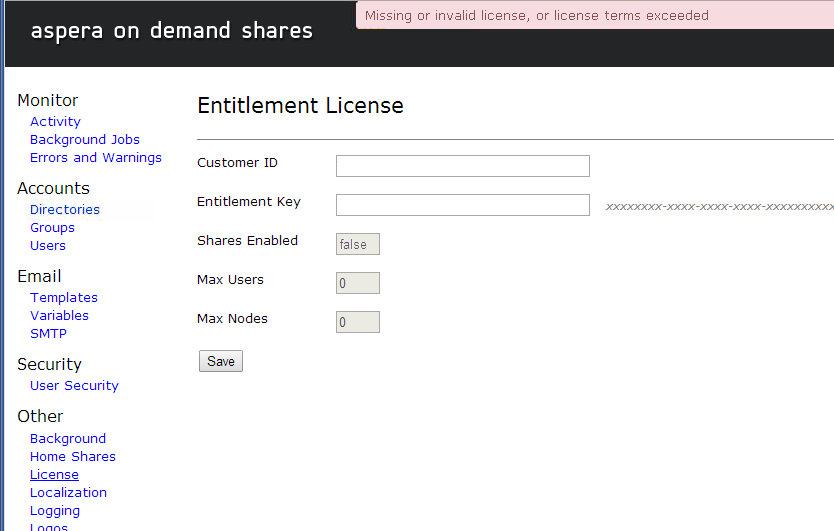
Task: Open Background link under Other
Action: [68, 438]
